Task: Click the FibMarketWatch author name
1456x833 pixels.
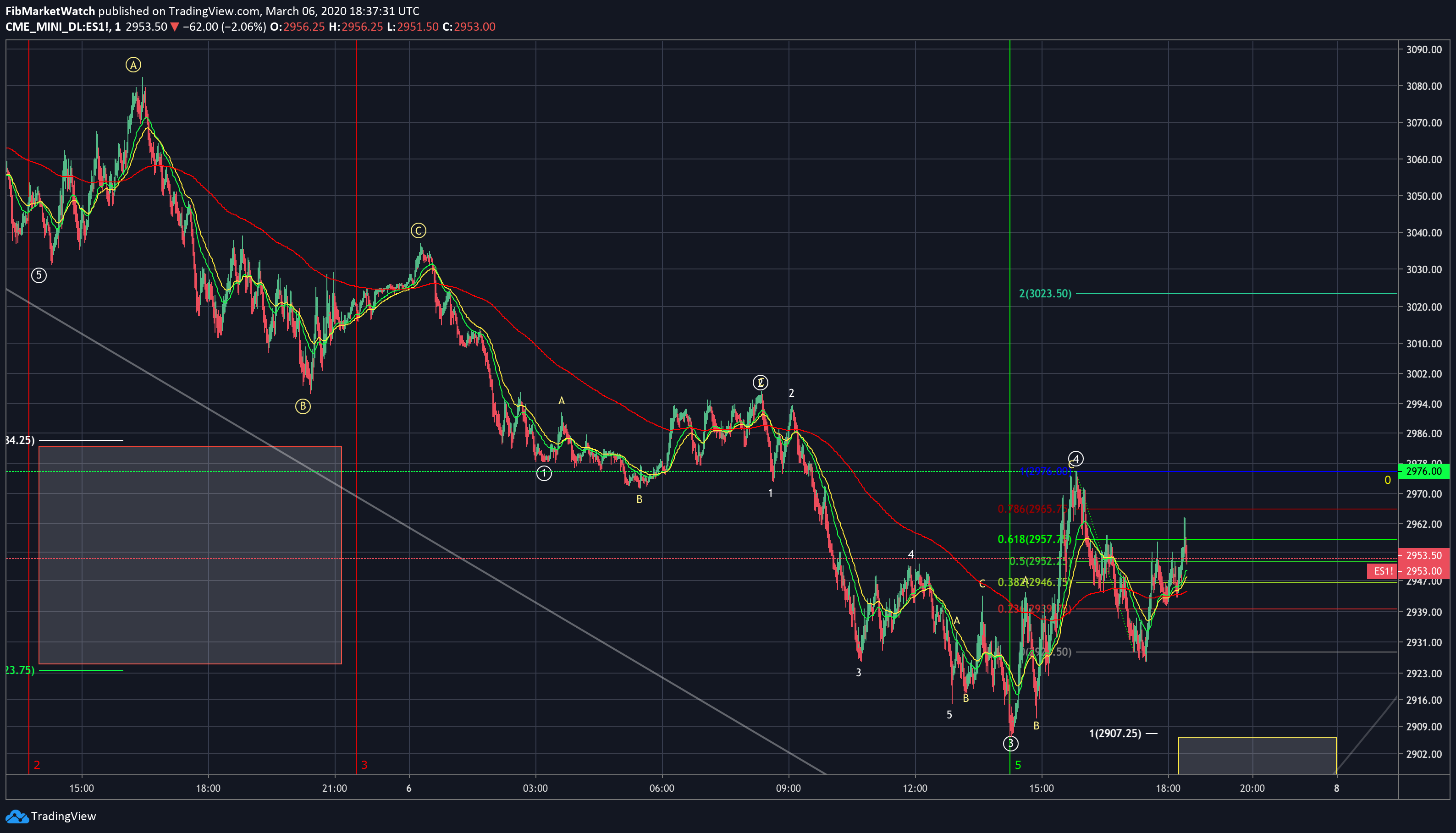Action: (x=50, y=11)
